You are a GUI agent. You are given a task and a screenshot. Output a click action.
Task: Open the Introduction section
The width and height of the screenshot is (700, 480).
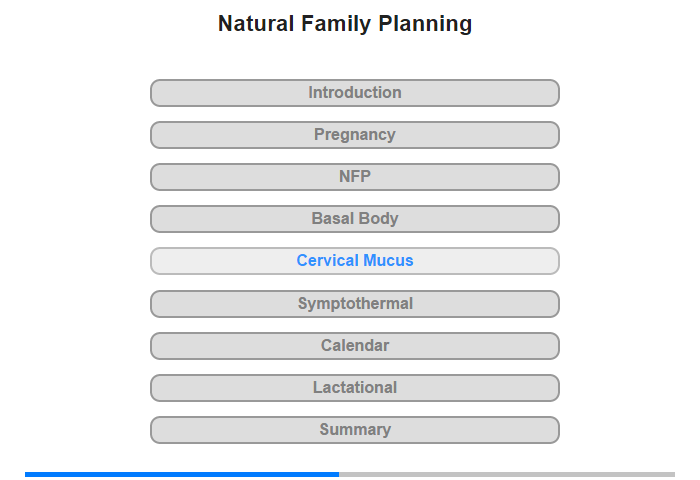pos(354,93)
